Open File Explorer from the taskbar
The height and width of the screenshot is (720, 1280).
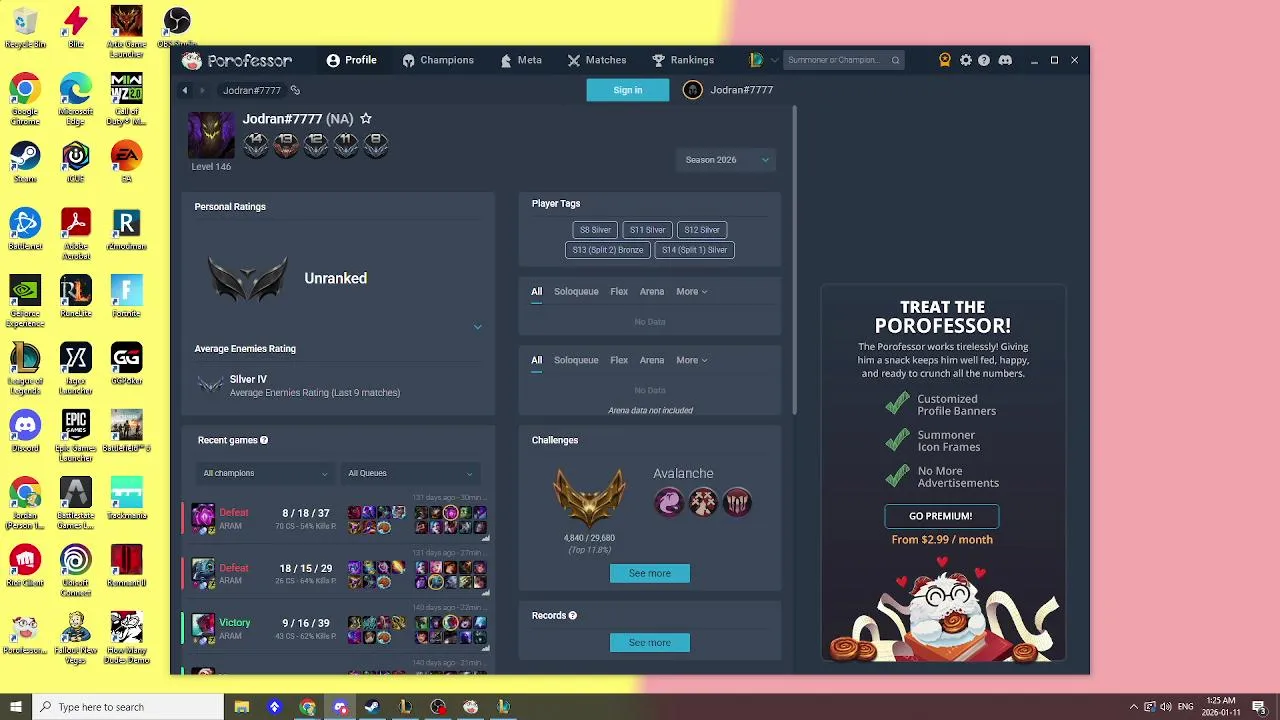tap(242, 707)
